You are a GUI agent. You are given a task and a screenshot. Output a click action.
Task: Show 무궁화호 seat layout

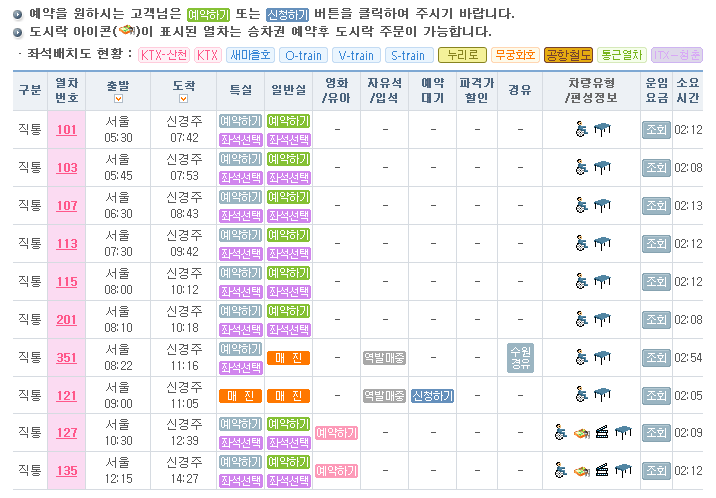(516, 55)
